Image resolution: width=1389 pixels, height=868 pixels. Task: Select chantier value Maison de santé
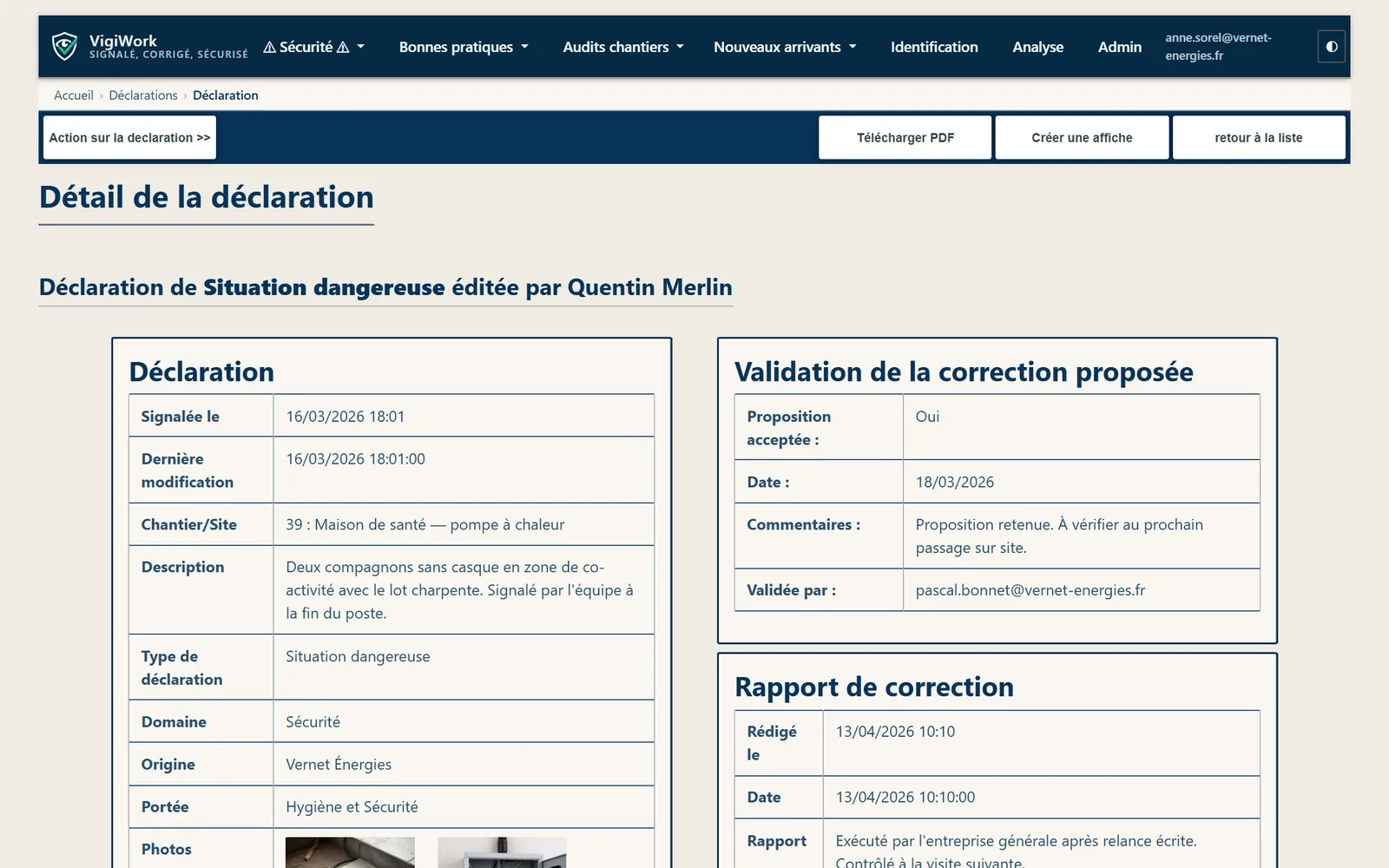425,524
